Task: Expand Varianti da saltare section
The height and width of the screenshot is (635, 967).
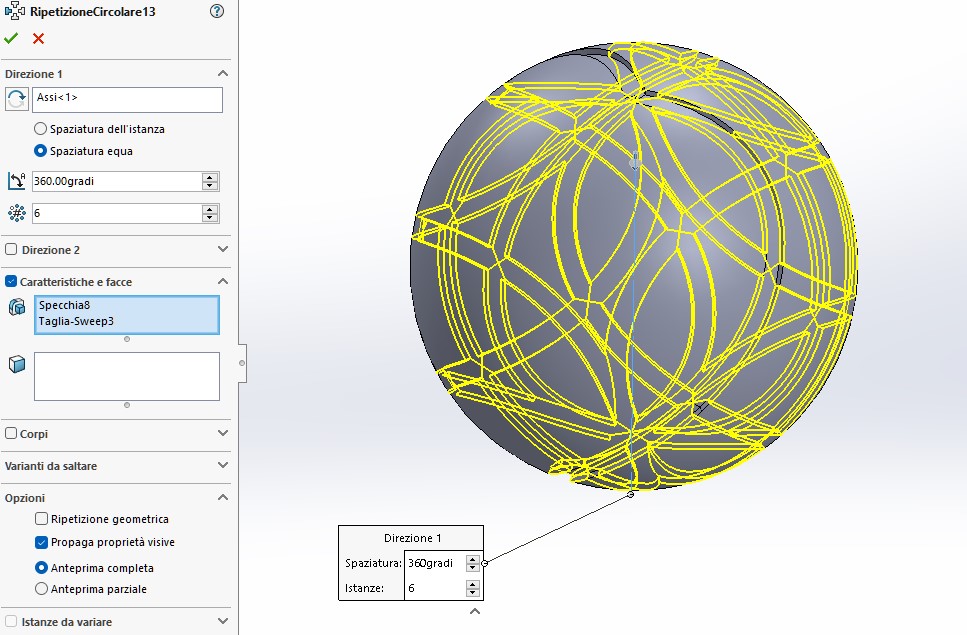Action: coord(222,466)
